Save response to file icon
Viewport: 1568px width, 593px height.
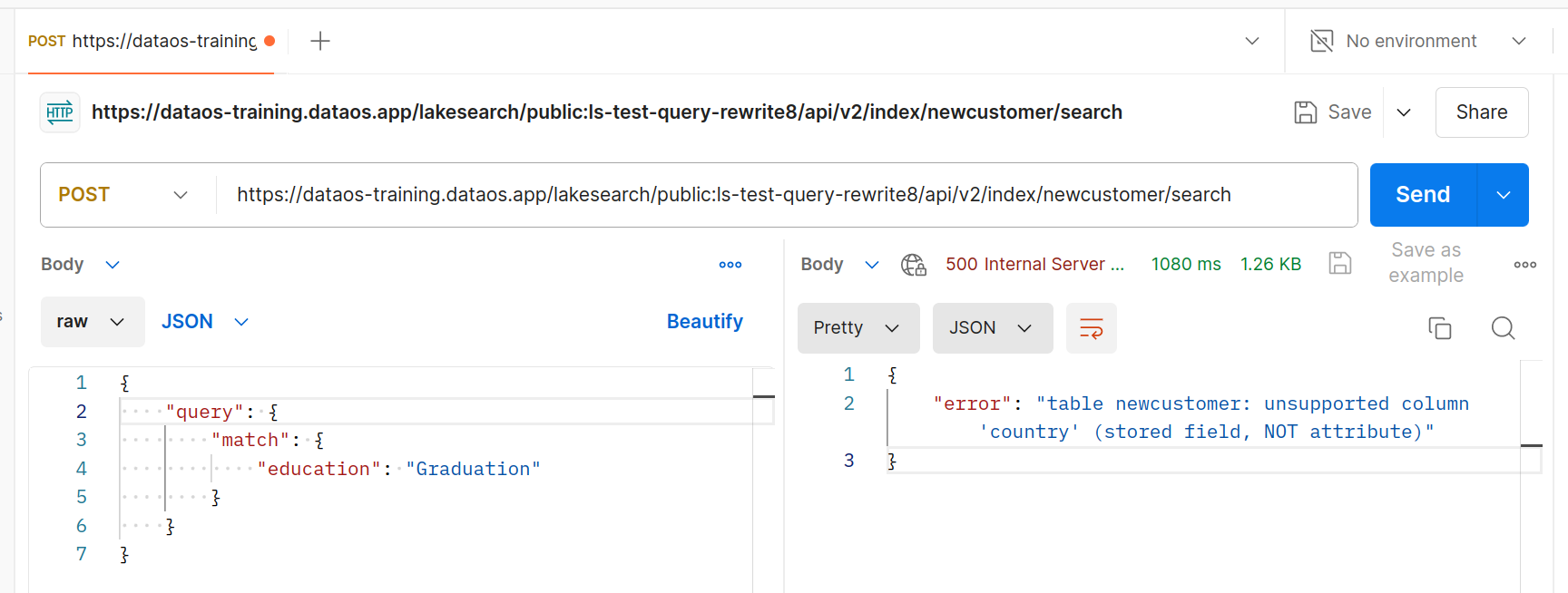tap(1340, 264)
